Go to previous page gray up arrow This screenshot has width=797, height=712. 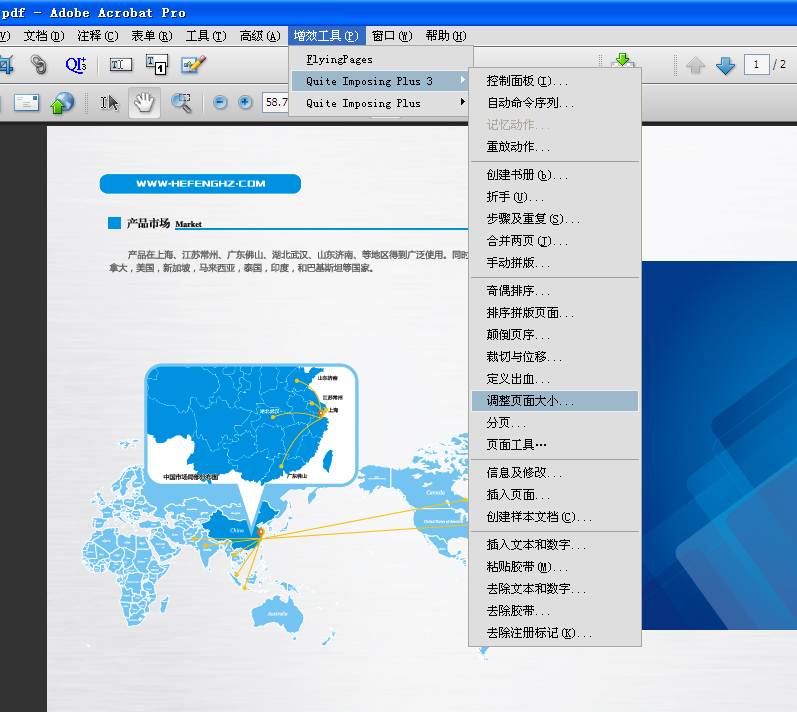695,65
